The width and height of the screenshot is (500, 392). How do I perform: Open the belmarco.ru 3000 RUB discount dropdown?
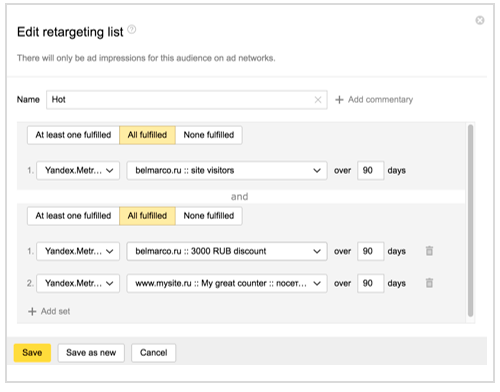(x=227, y=251)
